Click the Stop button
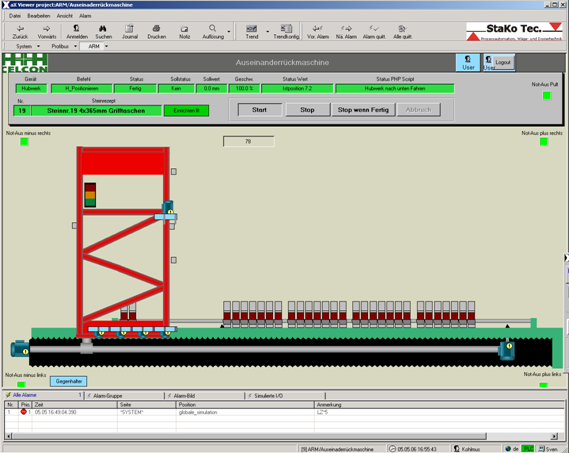The width and height of the screenshot is (569, 453). coord(307,110)
